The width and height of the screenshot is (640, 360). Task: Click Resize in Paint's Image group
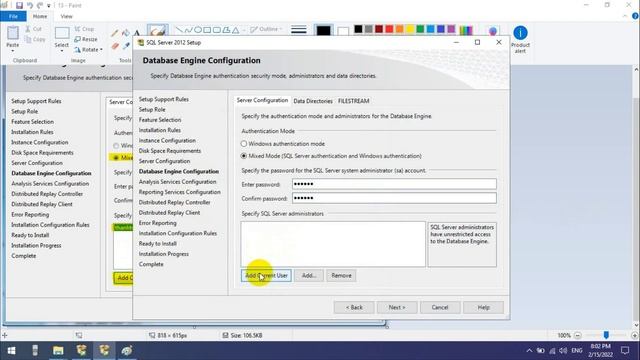tap(86, 39)
